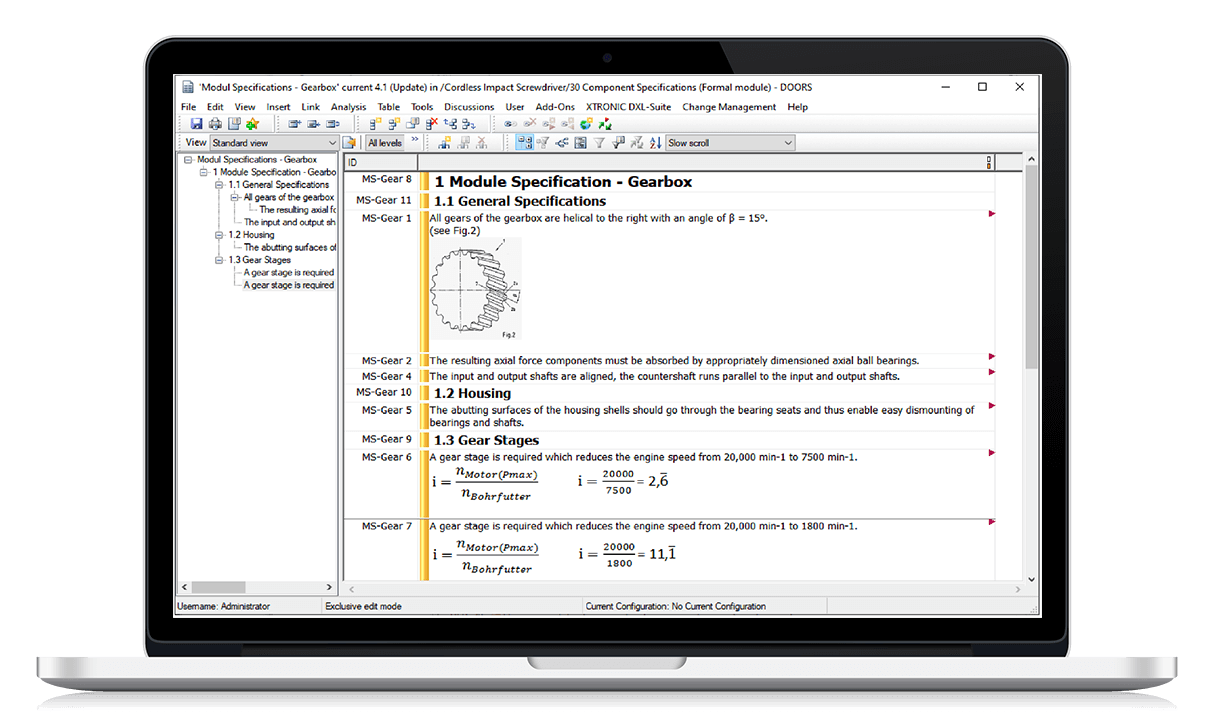
Task: Open the Change Management menu
Action: coord(729,107)
